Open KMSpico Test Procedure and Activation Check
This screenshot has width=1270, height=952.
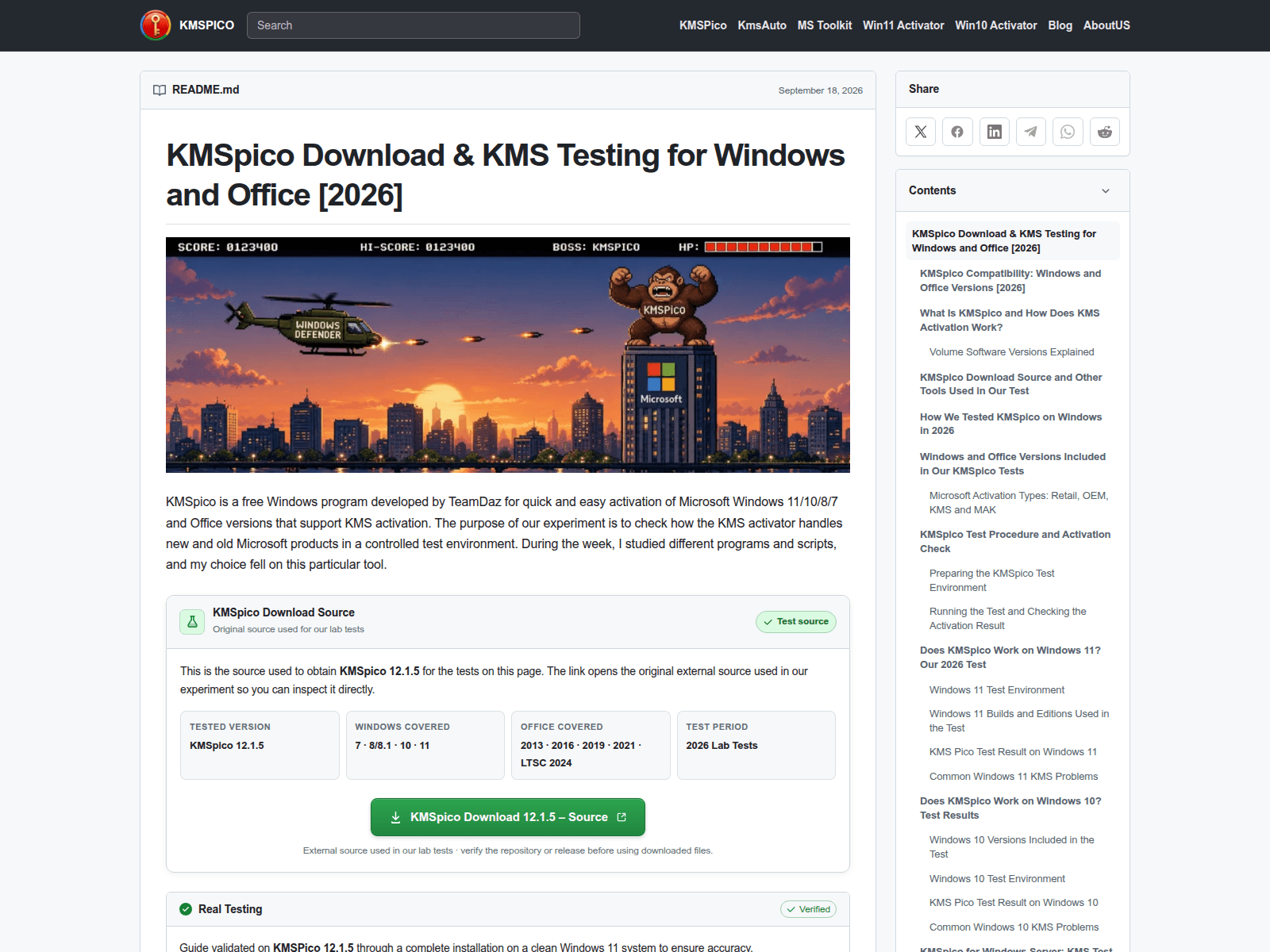[1015, 541]
